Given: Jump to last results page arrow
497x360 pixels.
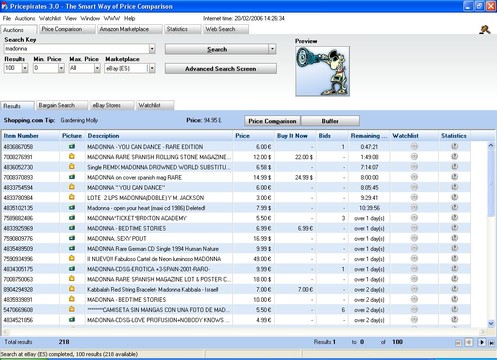Looking at the screenshot, I should click(491, 342).
